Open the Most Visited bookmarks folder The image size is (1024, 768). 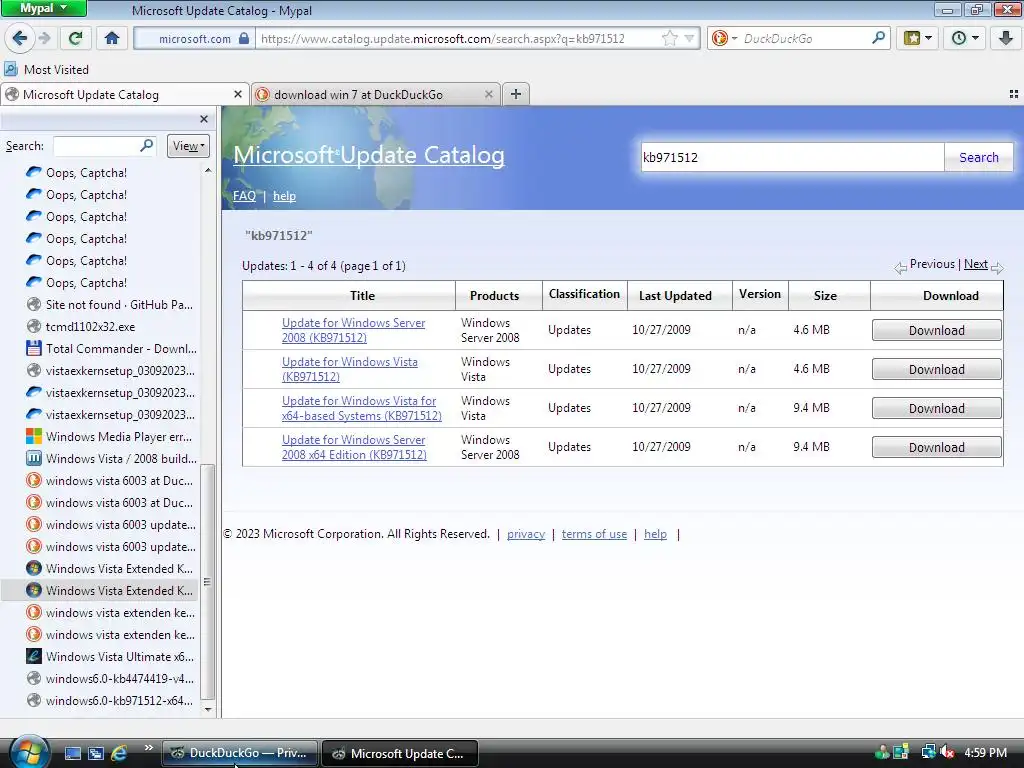46,69
